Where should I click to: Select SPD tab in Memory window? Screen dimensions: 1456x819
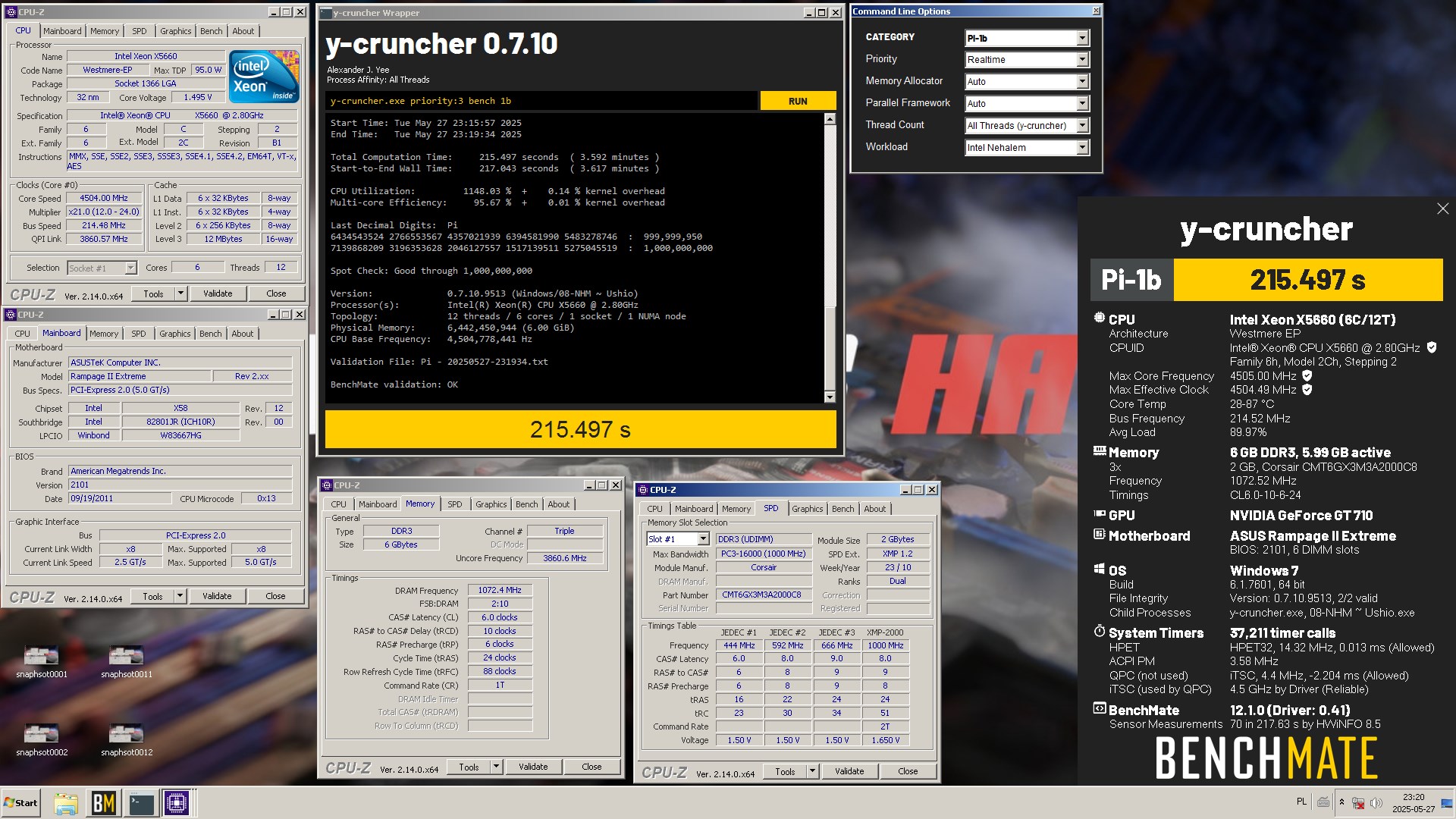tap(455, 504)
